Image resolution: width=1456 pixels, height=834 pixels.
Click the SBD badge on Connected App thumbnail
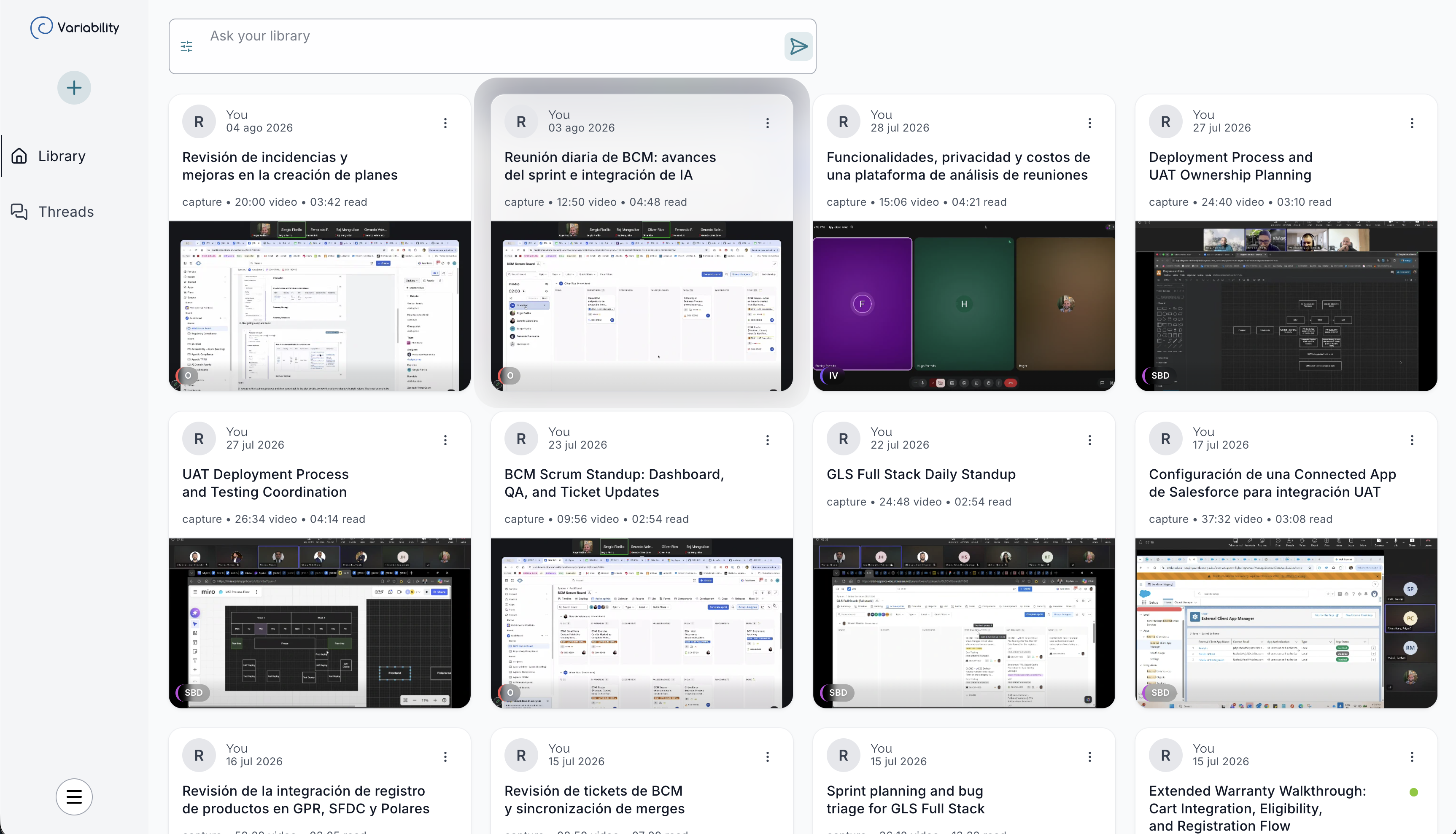click(1160, 692)
